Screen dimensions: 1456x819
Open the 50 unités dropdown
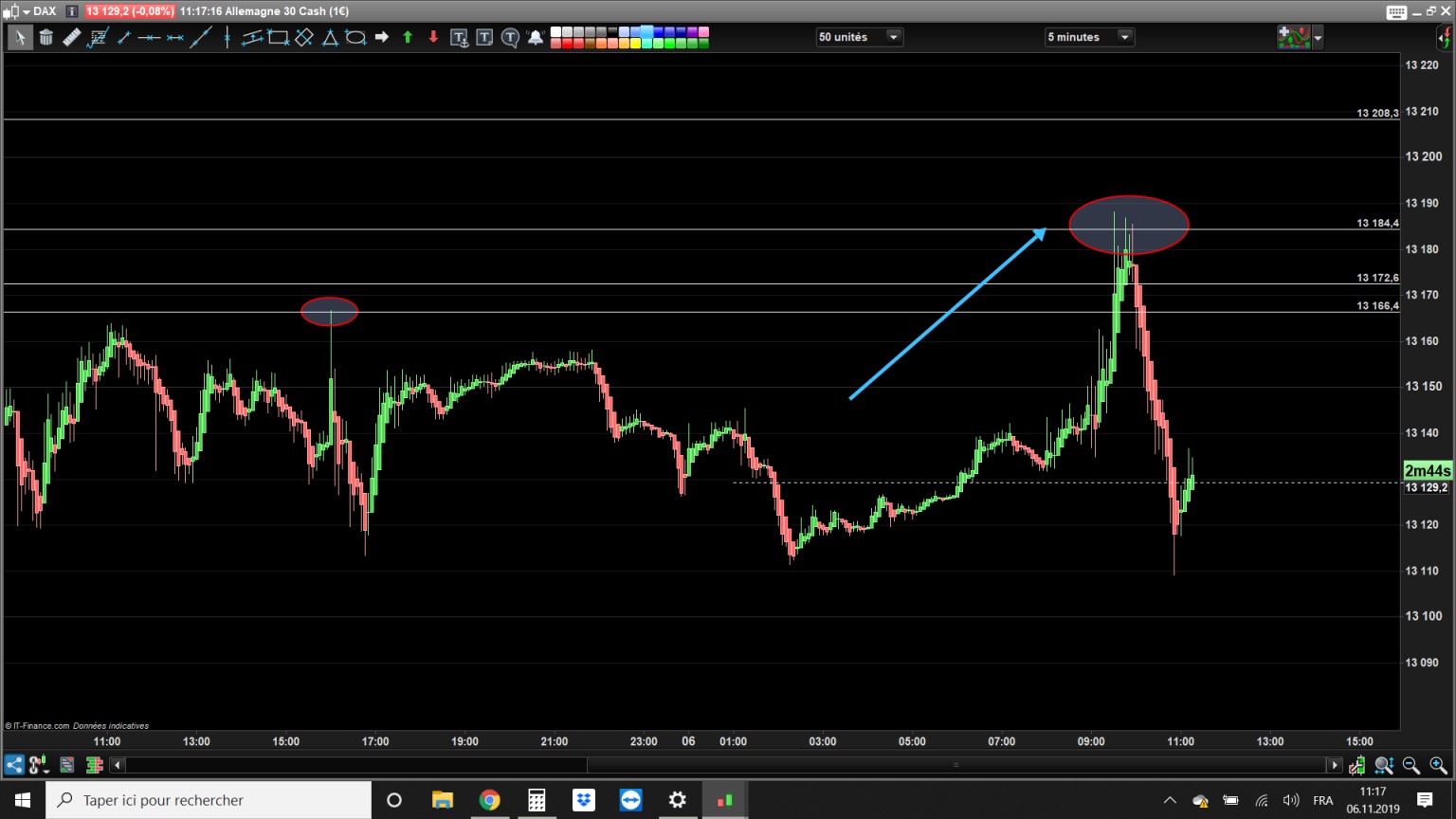859,37
